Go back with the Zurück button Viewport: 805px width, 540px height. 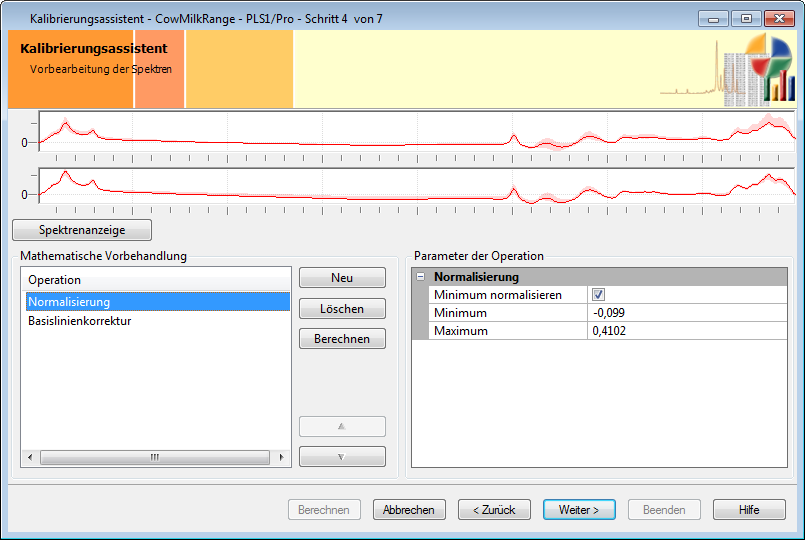pyautogui.click(x=494, y=510)
